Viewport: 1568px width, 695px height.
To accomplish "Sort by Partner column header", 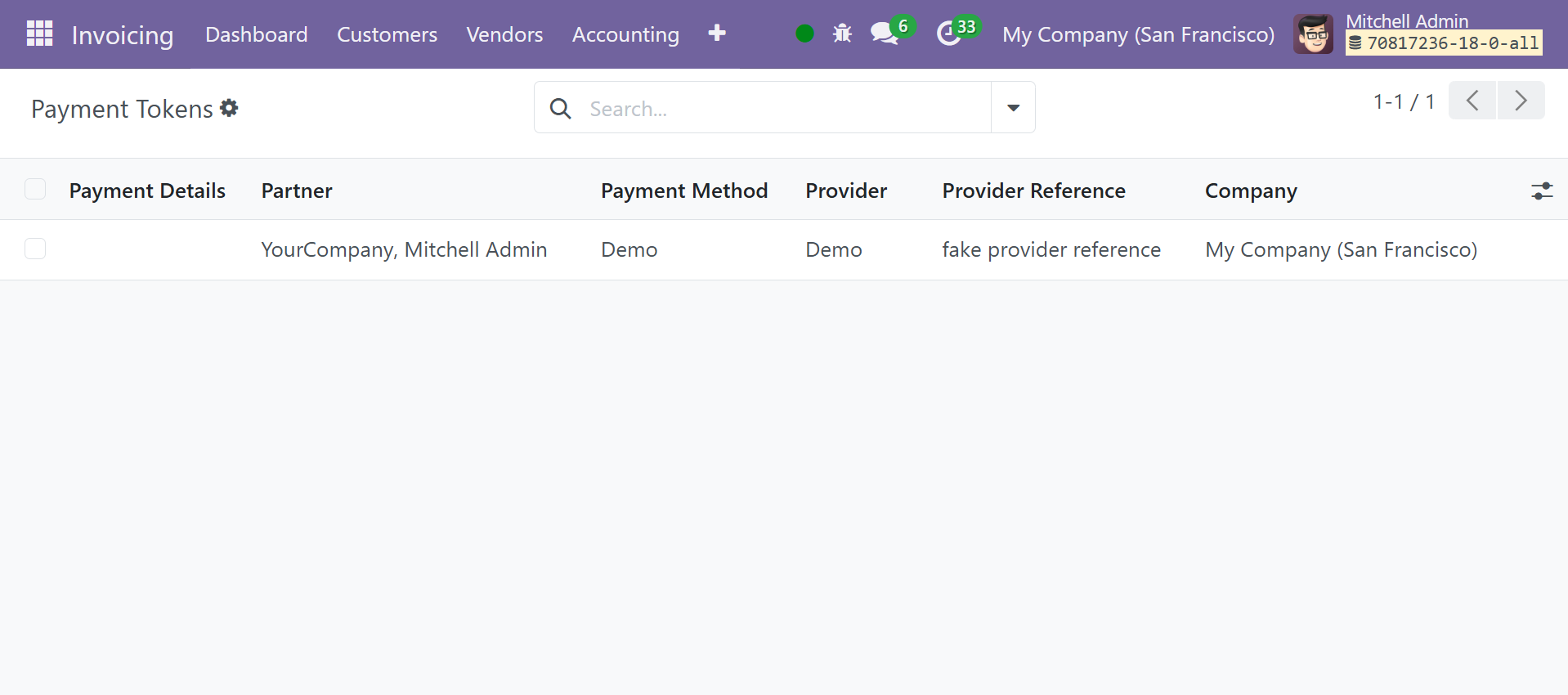I will pyautogui.click(x=297, y=191).
